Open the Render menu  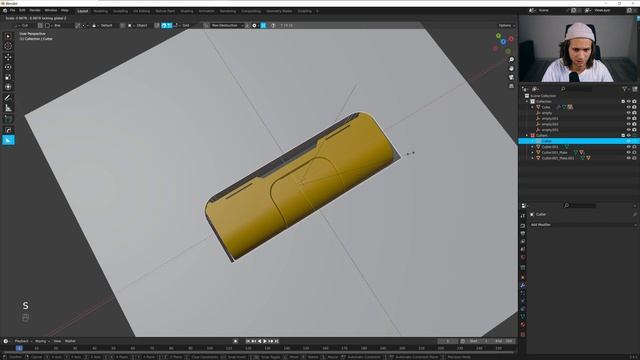coord(35,10)
